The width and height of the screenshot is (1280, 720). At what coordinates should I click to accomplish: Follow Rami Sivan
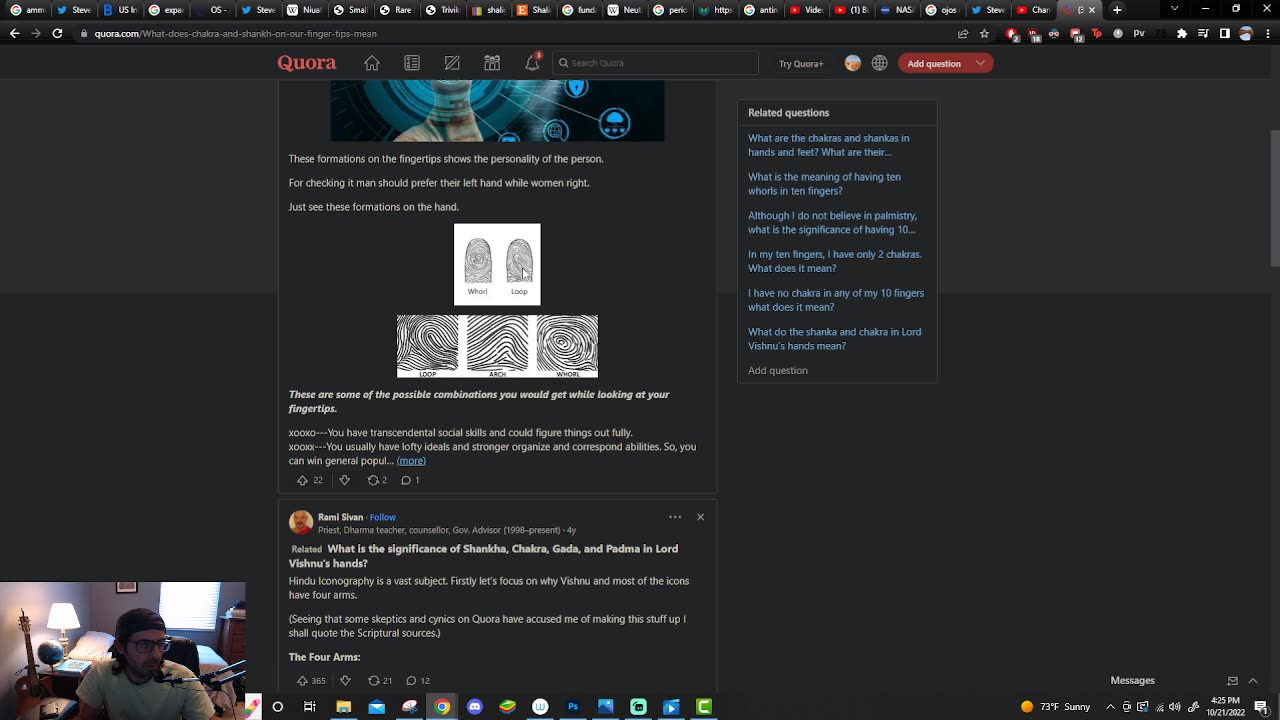[382, 517]
